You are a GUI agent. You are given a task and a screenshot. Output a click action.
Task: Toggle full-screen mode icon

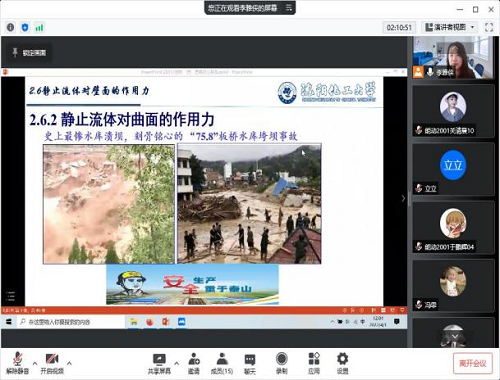click(x=489, y=27)
